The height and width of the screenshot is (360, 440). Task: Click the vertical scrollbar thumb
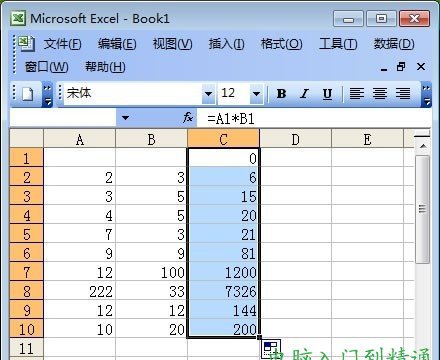[x=423, y=209]
